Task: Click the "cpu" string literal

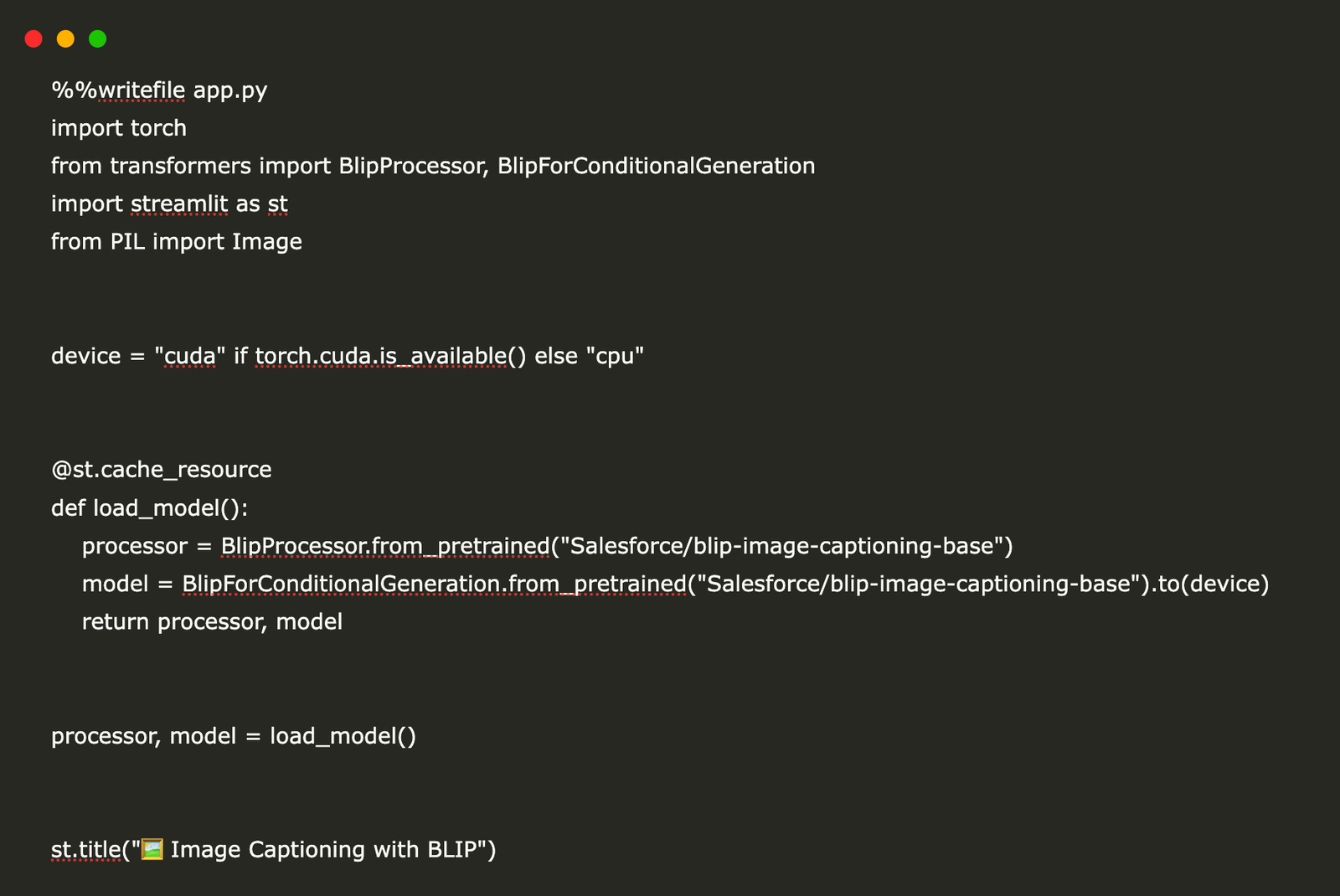Action: click(615, 356)
